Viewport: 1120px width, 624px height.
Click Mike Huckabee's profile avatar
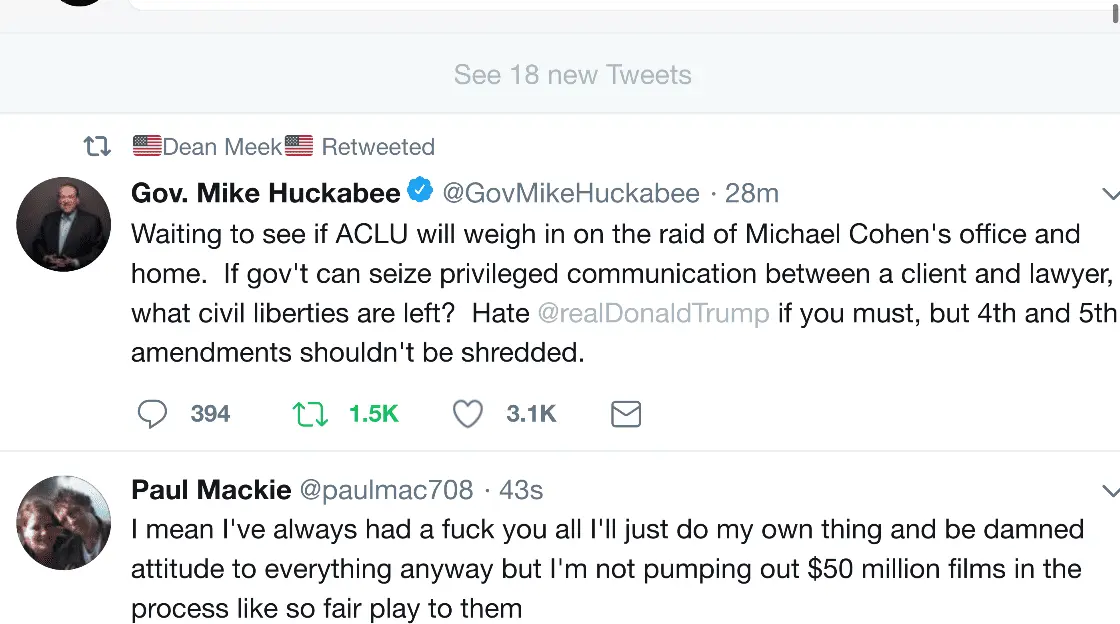[64, 225]
